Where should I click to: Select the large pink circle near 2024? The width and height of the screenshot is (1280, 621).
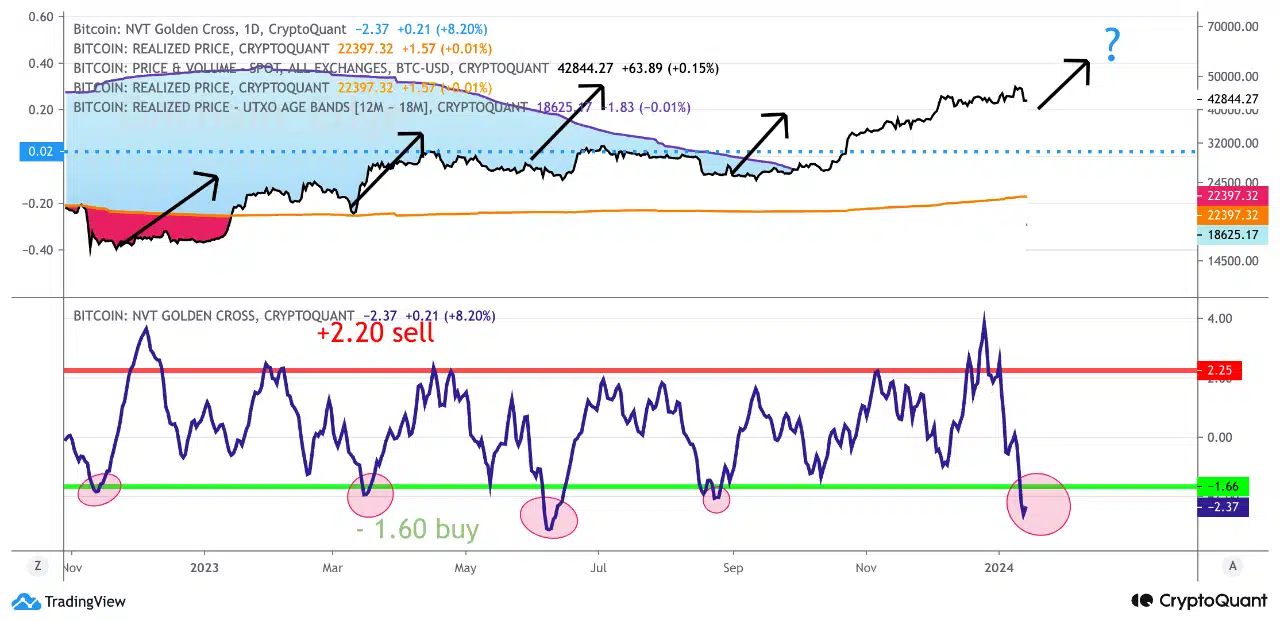pyautogui.click(x=1038, y=504)
